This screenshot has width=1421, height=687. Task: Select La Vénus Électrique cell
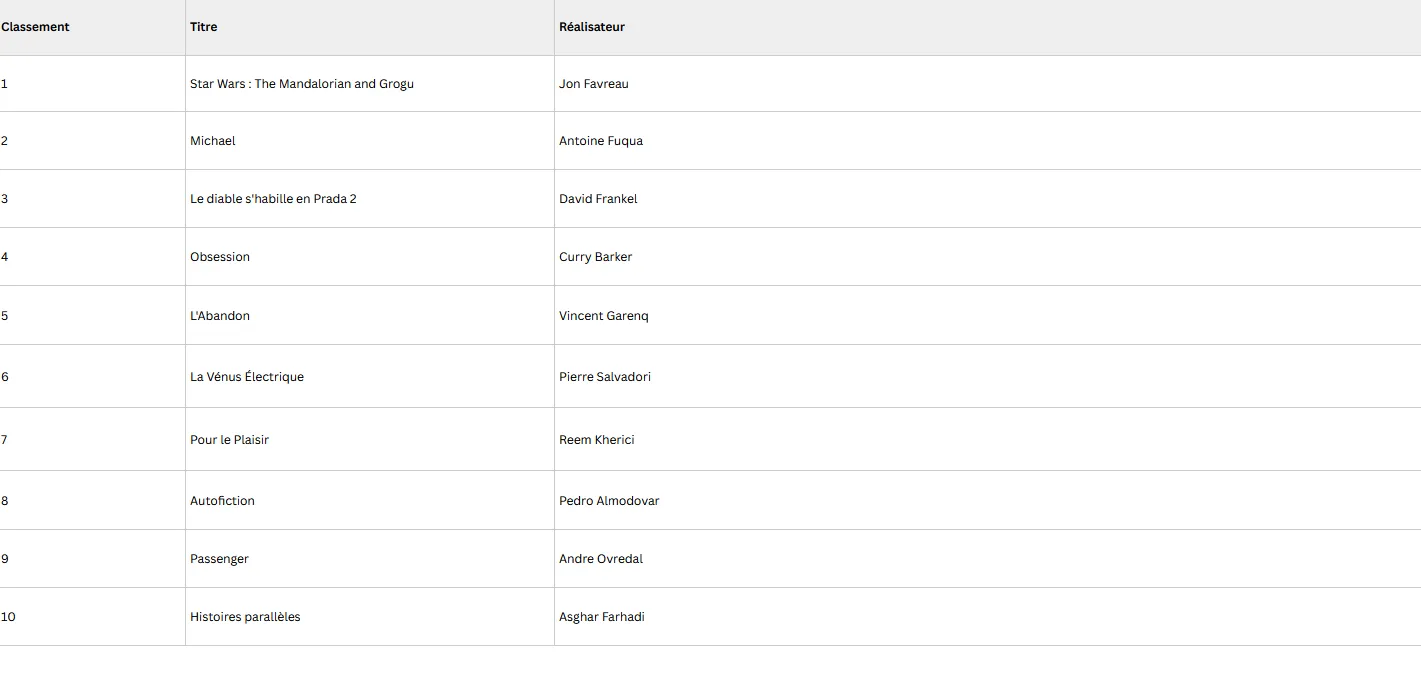pyautogui.click(x=370, y=377)
